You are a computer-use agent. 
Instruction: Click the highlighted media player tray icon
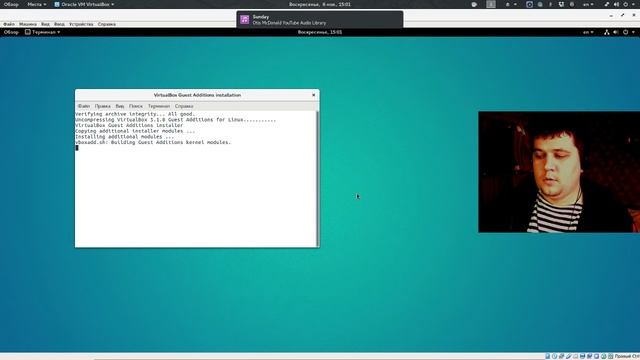pyautogui.click(x=529, y=4)
